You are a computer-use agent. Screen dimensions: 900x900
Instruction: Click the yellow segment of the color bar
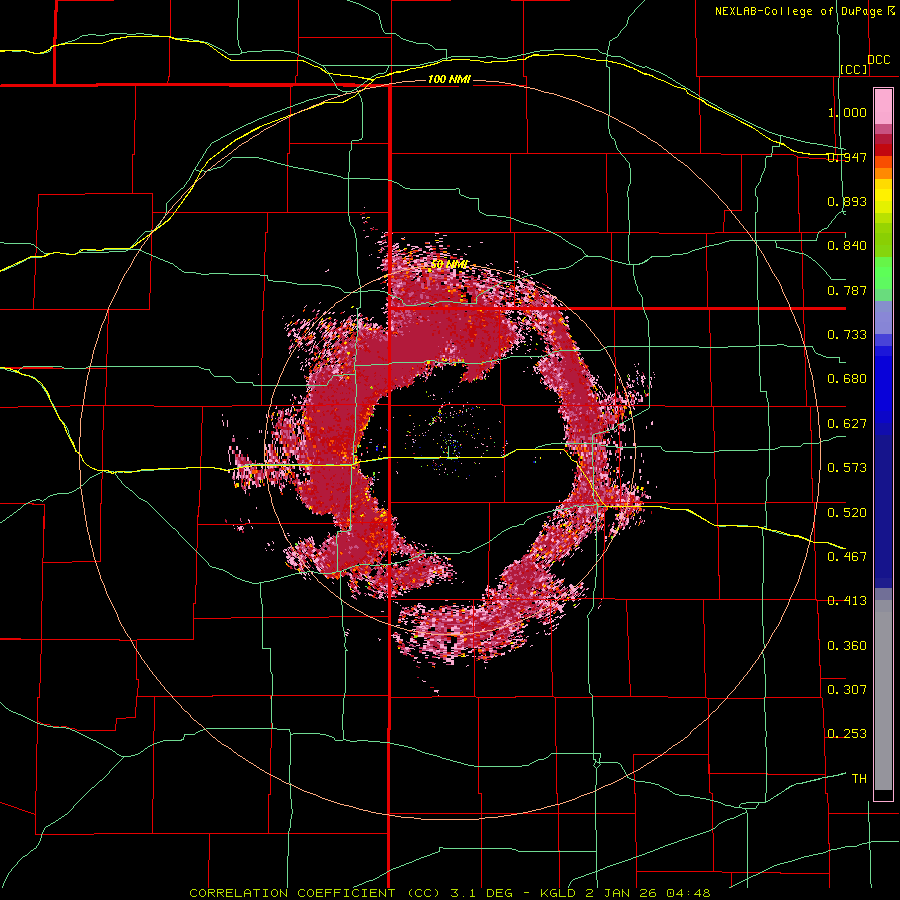883,197
